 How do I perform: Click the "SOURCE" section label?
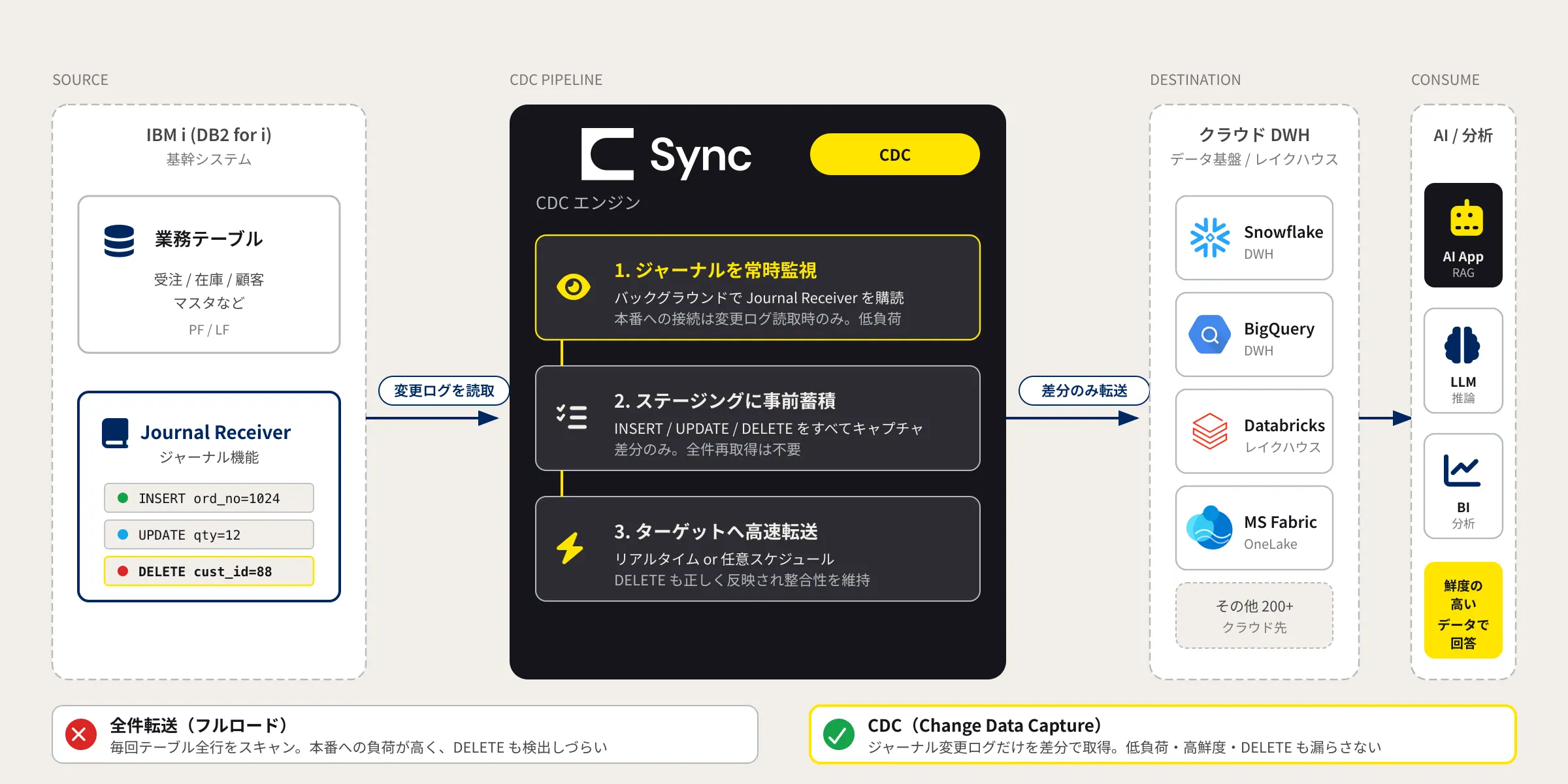click(x=80, y=80)
